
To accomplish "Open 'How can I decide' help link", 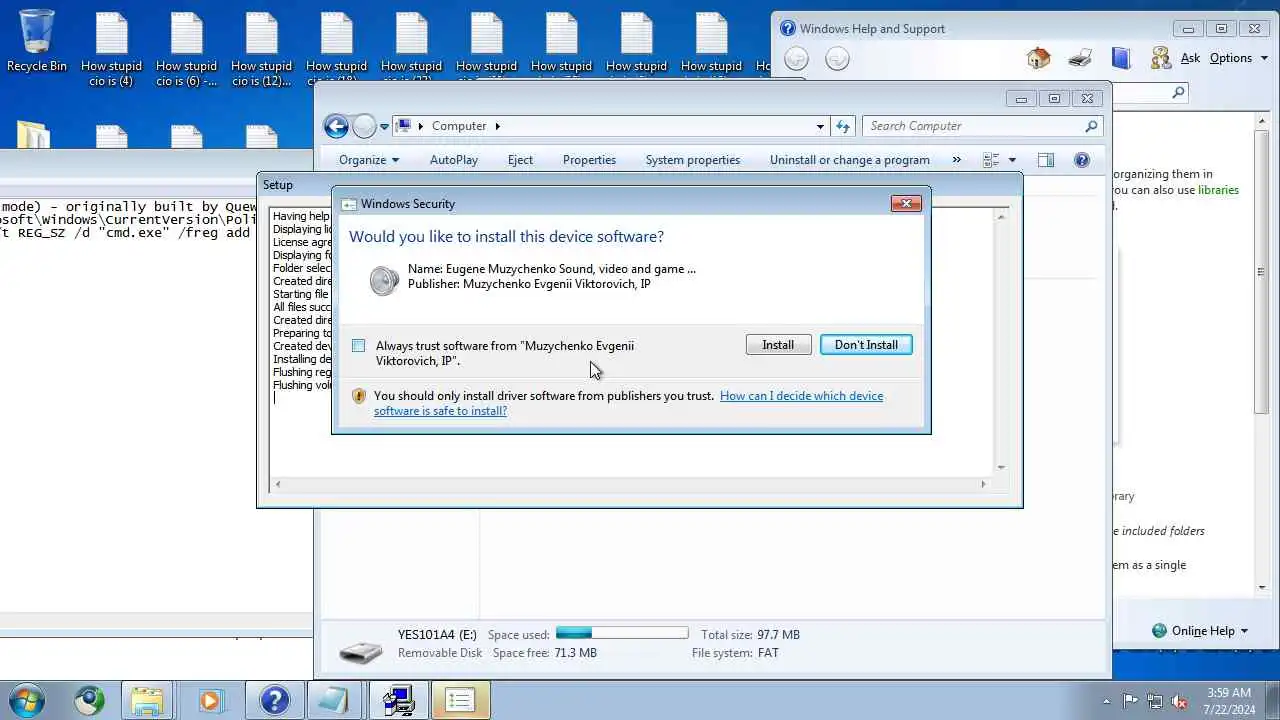I will [628, 403].
